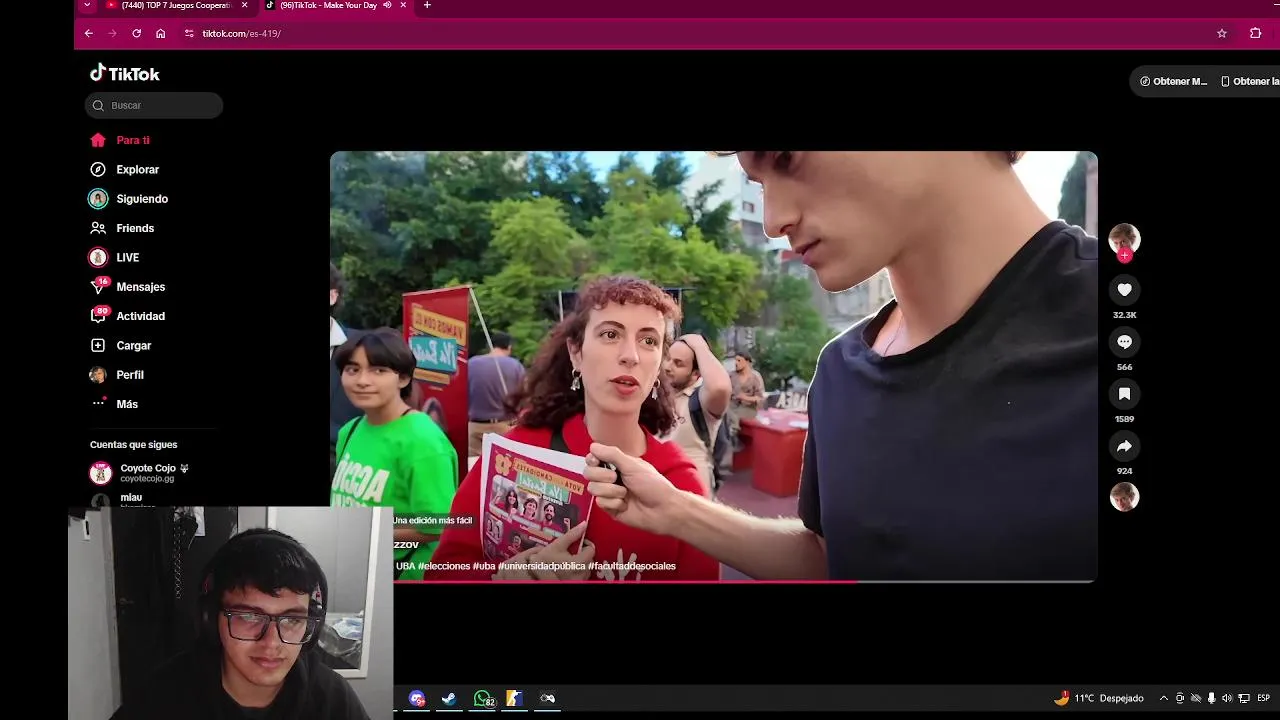This screenshot has height=720, width=1280.
Task: Follow creator with red plus badge
Action: click(1124, 255)
